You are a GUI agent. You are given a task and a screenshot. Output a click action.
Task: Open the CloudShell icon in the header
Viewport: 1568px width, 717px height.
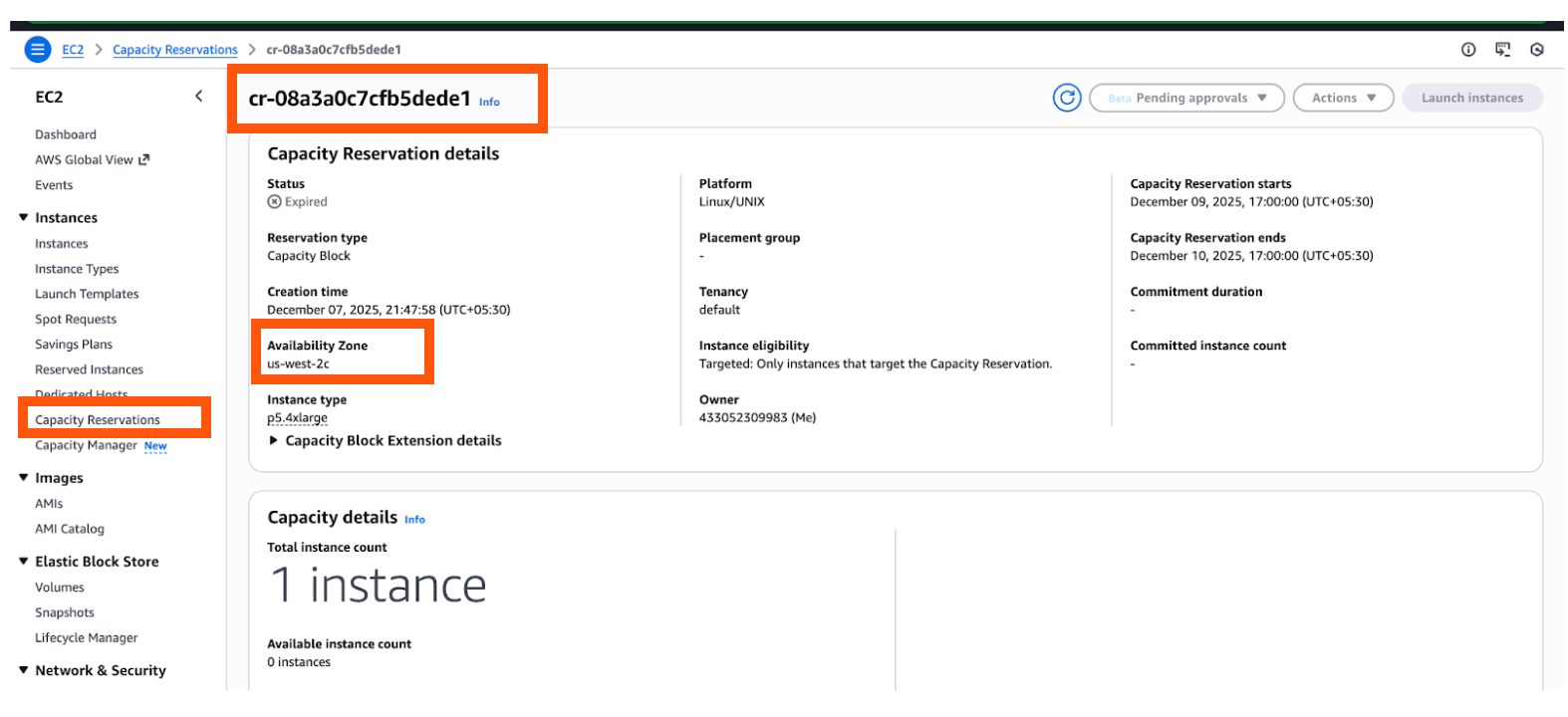[x=1502, y=50]
